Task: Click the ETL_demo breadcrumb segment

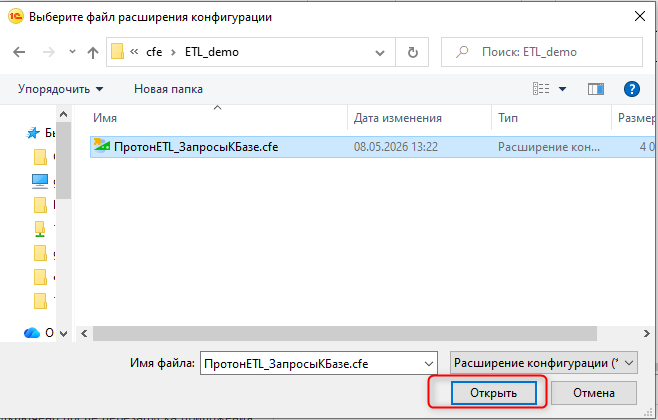Action: coord(212,52)
